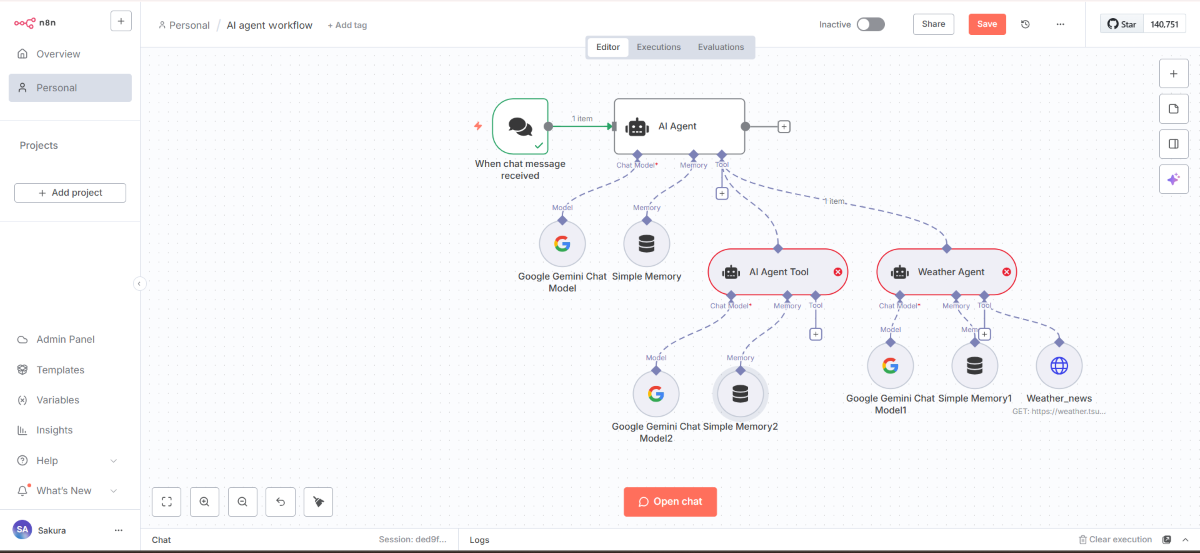
Task: Collapse the left sidebar arrow
Action: (x=140, y=284)
